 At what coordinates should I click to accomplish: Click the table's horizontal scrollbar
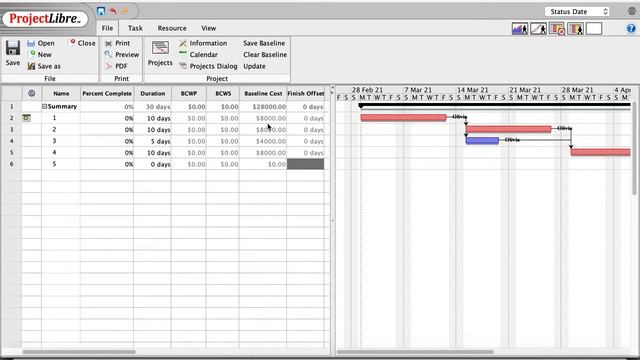click(x=79, y=351)
